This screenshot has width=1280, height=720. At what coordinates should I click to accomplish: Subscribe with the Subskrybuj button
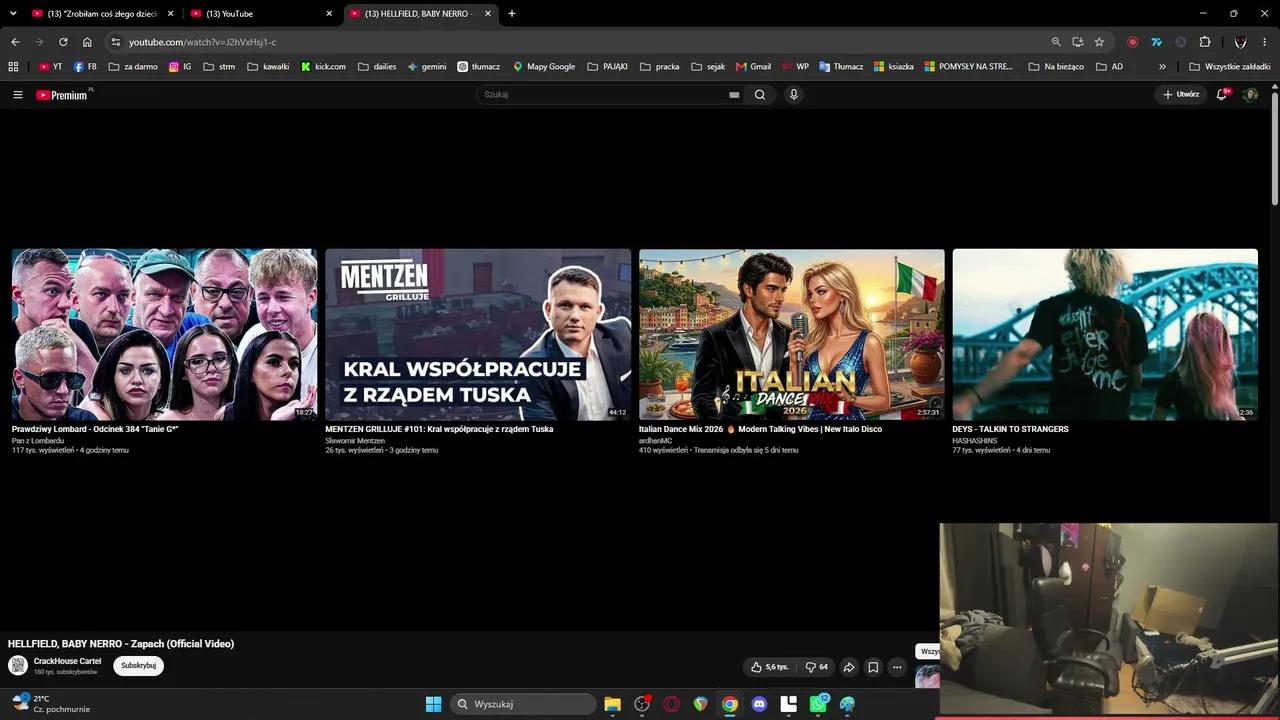[138, 666]
